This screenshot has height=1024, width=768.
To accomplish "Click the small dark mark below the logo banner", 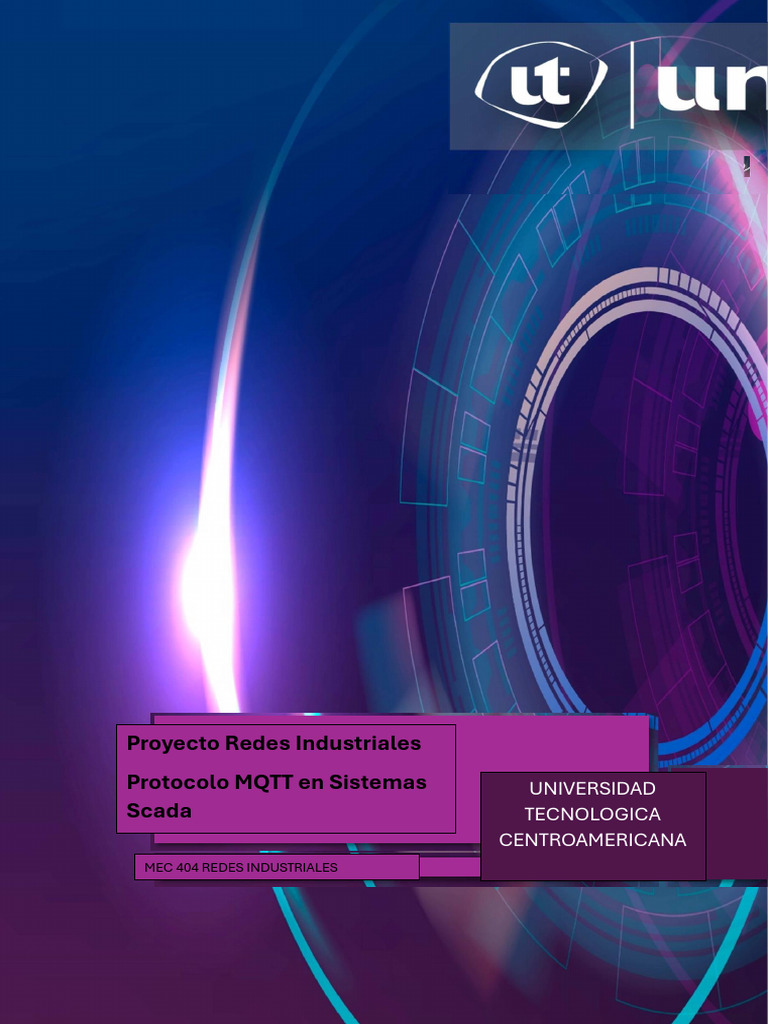I will (x=746, y=166).
